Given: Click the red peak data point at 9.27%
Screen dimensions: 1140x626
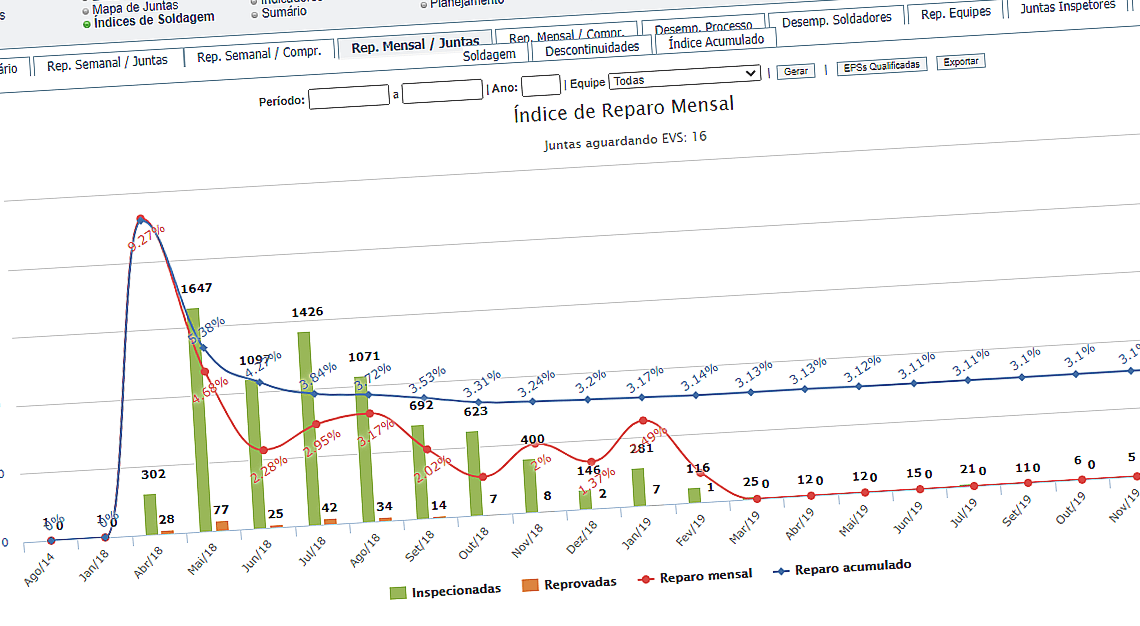Looking at the screenshot, I should (141, 216).
